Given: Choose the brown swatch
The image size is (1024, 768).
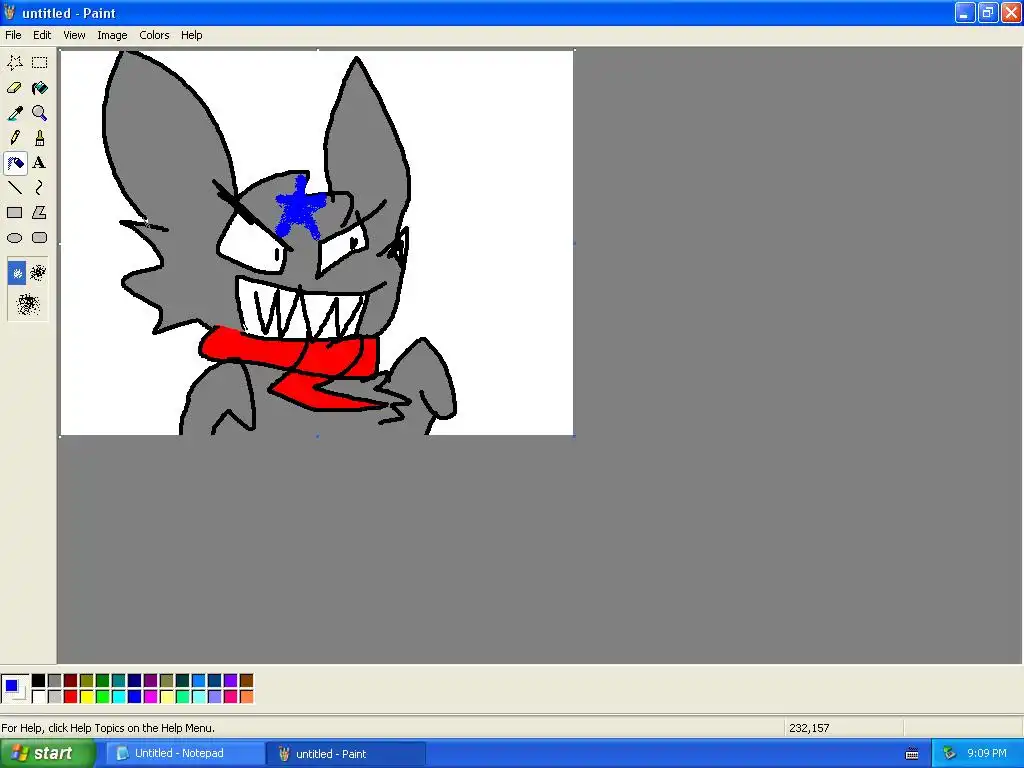Looking at the screenshot, I should (246, 681).
